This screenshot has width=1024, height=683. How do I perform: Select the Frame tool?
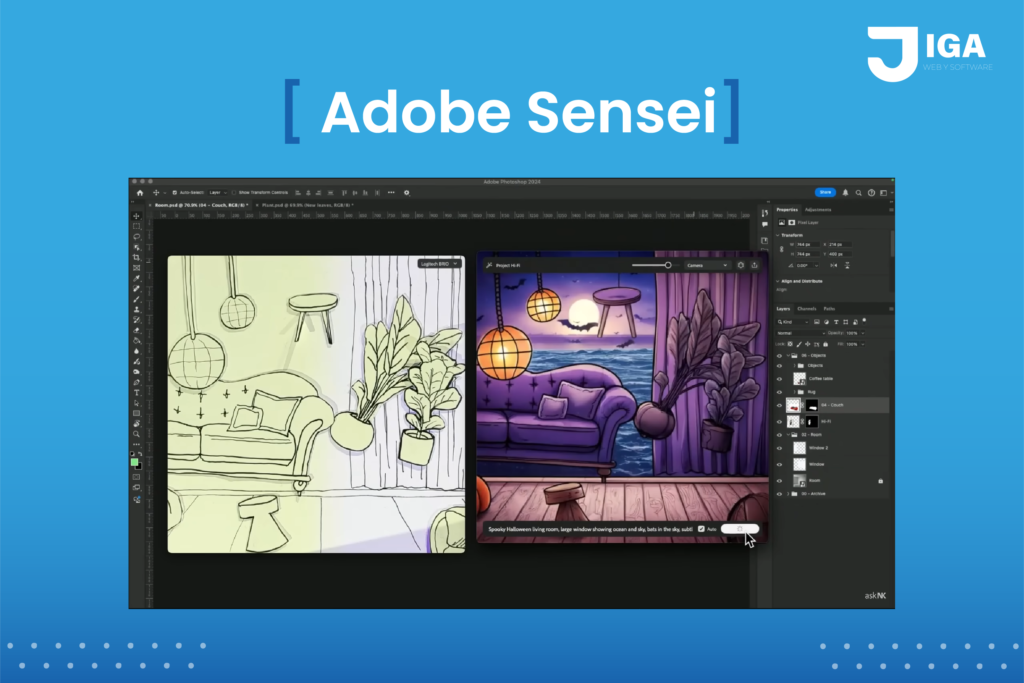[x=136, y=268]
